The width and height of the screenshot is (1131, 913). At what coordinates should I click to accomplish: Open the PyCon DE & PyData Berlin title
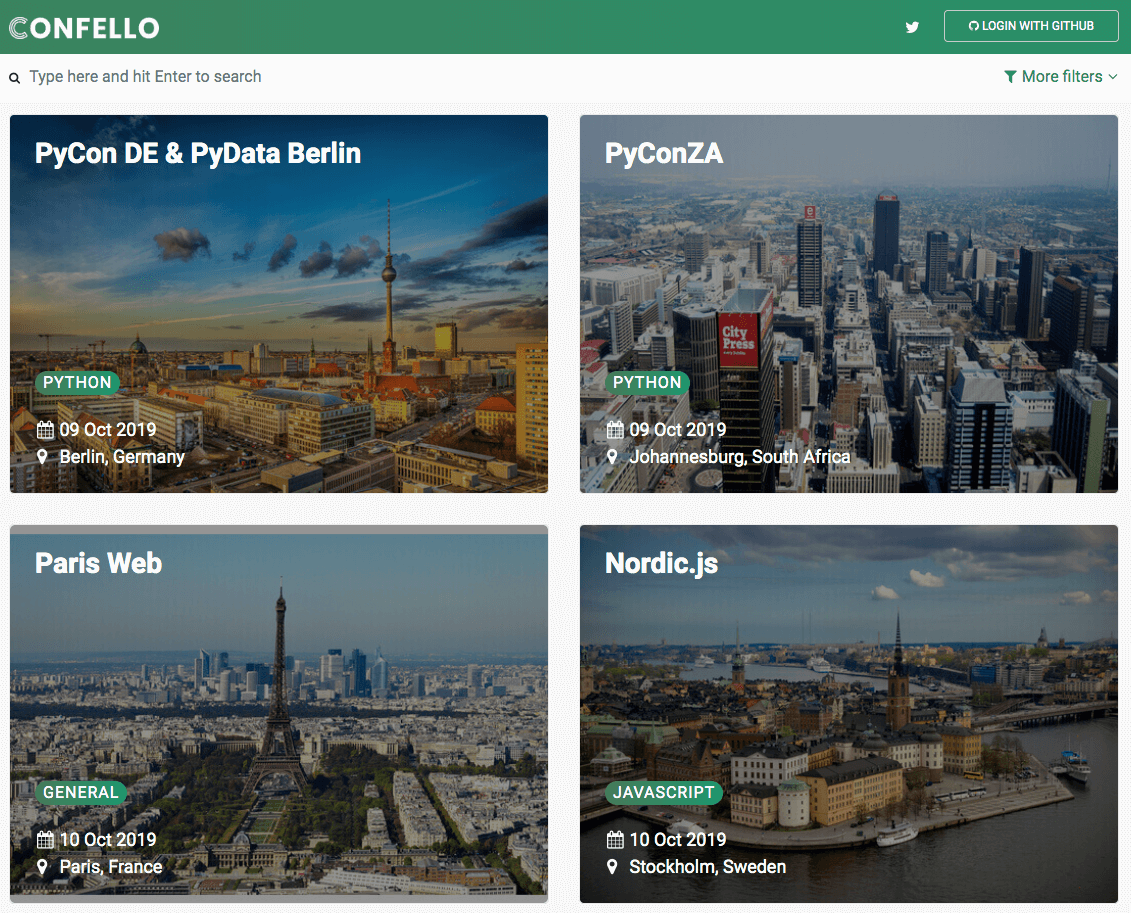tap(198, 153)
